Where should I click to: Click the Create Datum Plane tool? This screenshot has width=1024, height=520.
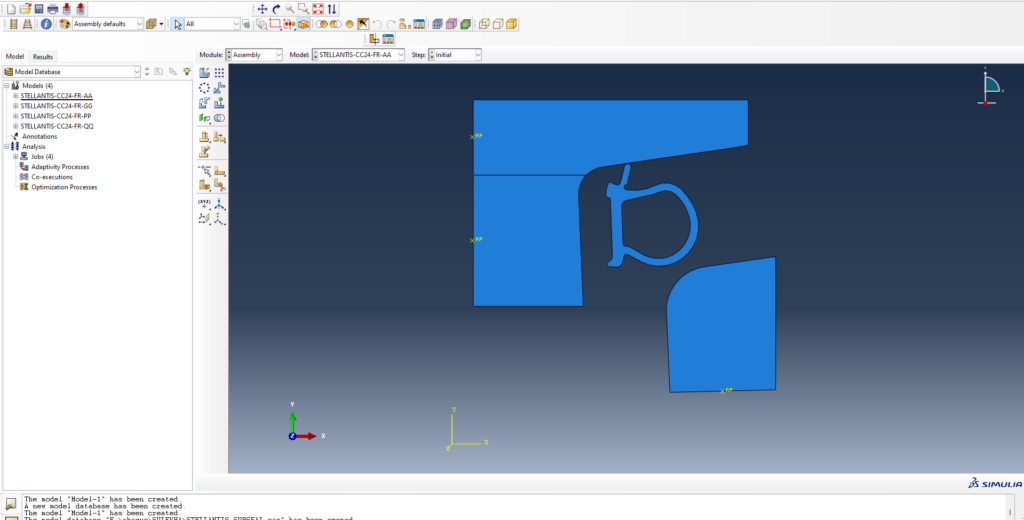coord(204,219)
